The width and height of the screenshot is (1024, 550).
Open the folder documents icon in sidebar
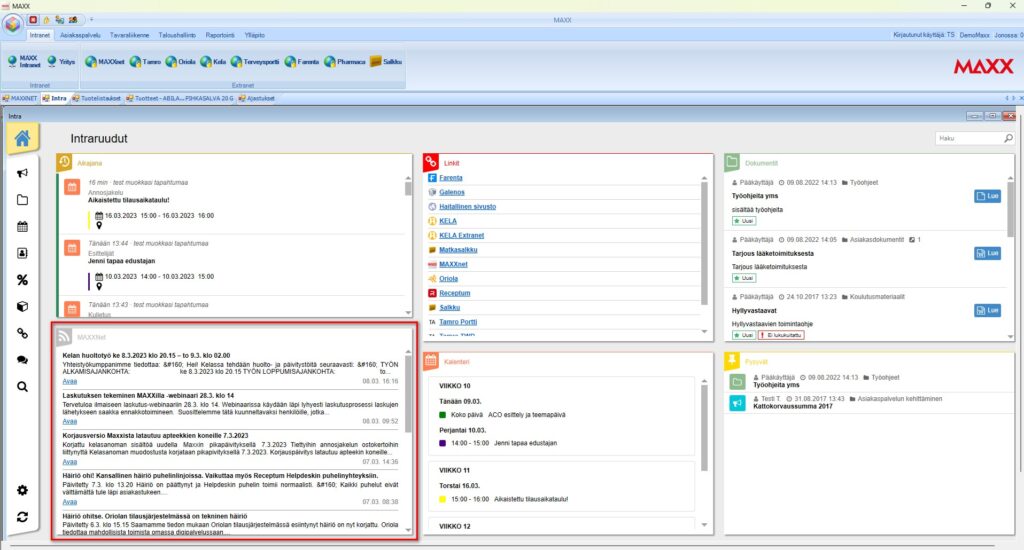click(x=22, y=200)
